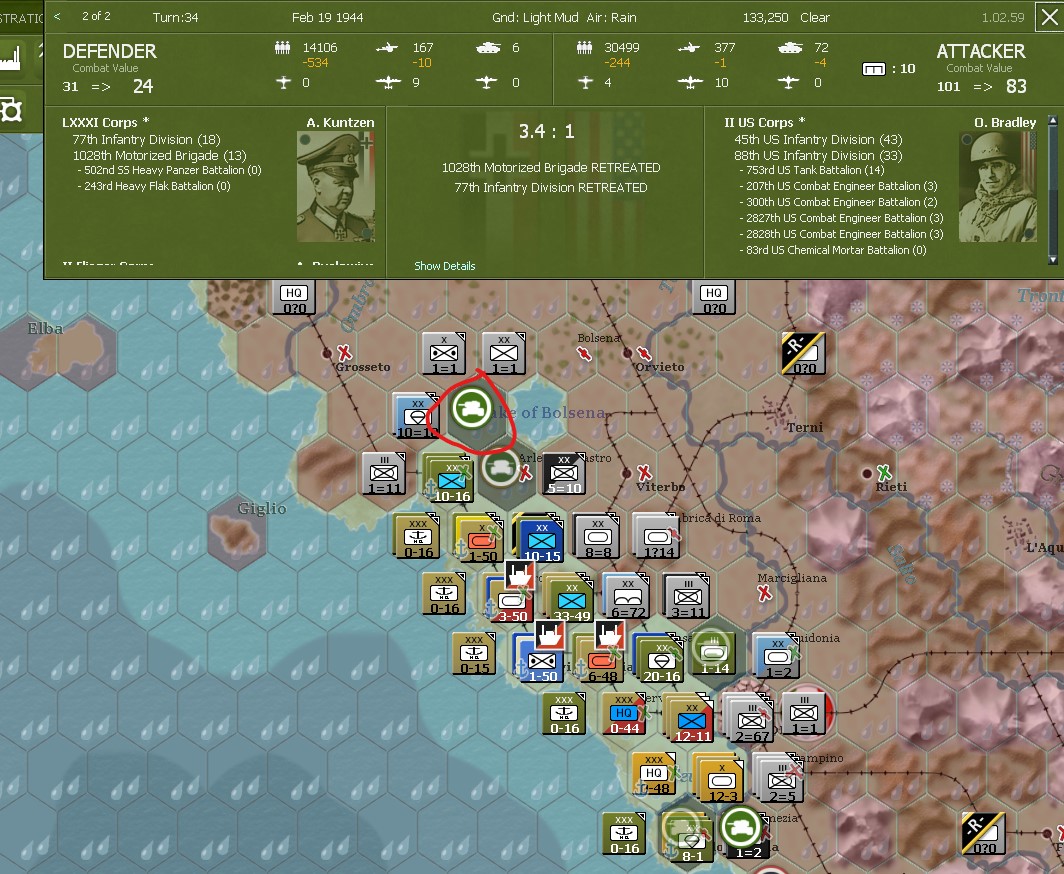Click 243rd Heavy Flak Battalion entry
Screen dimensions: 1064x874
154,186
